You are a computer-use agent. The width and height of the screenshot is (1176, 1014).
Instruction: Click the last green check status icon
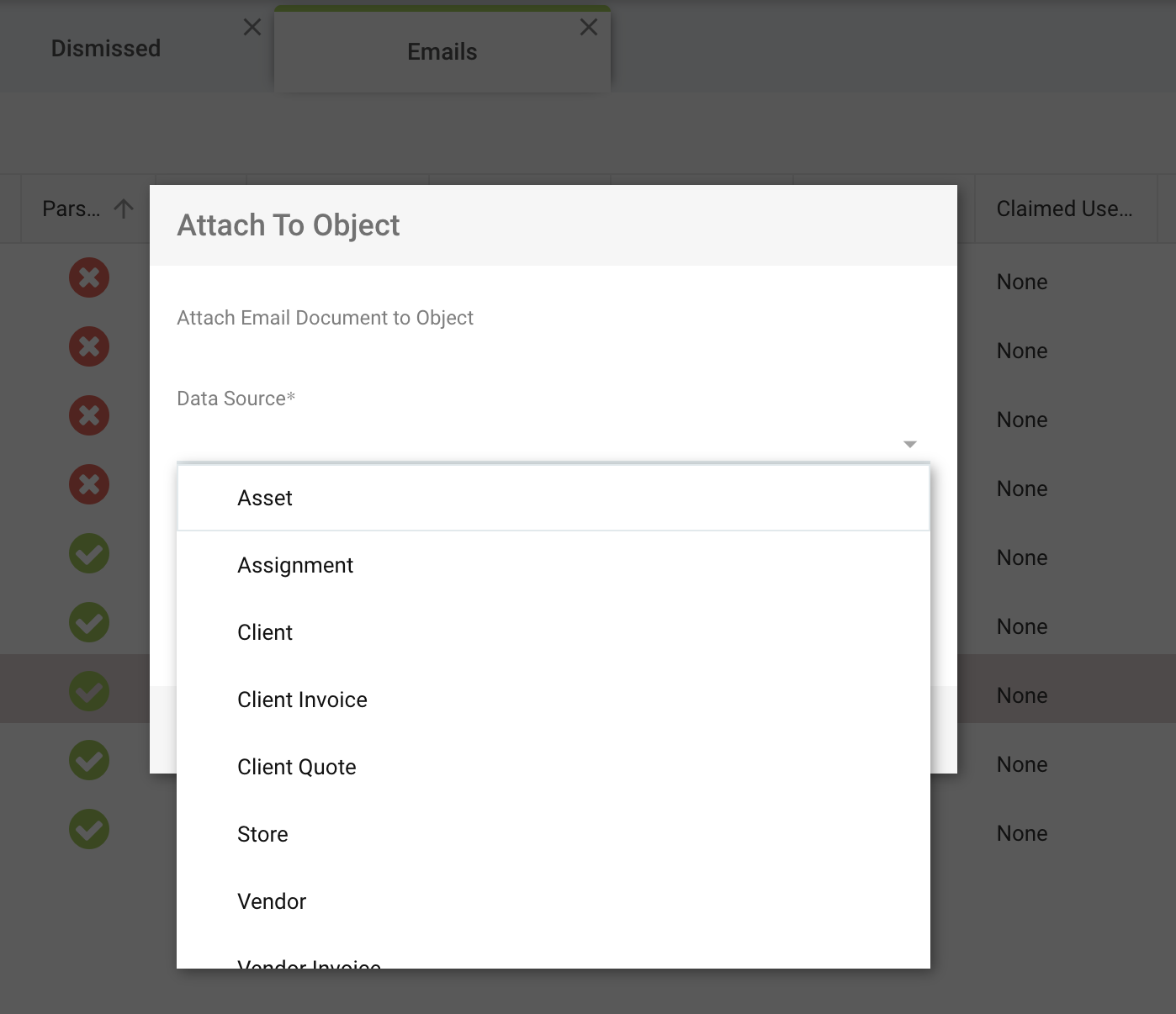point(89,829)
